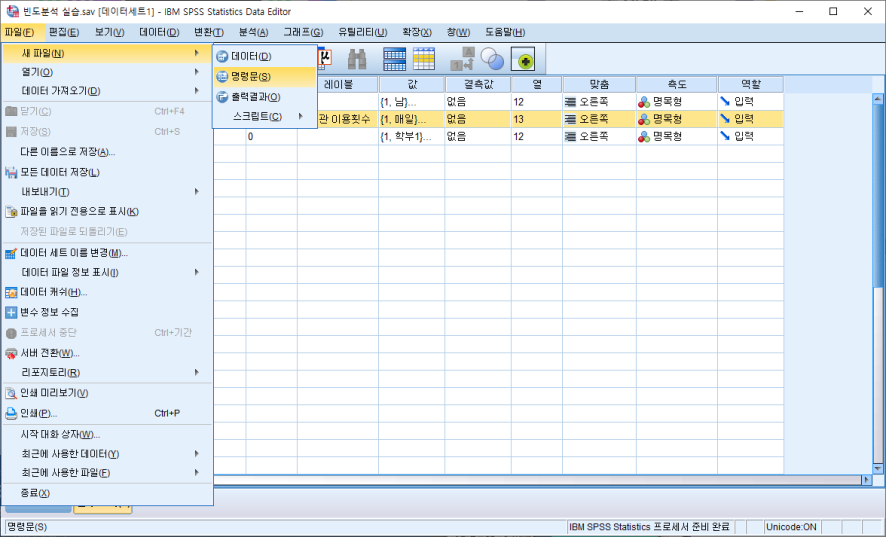
Task: Click the Select Cases toolbar icon
Action: [424, 59]
